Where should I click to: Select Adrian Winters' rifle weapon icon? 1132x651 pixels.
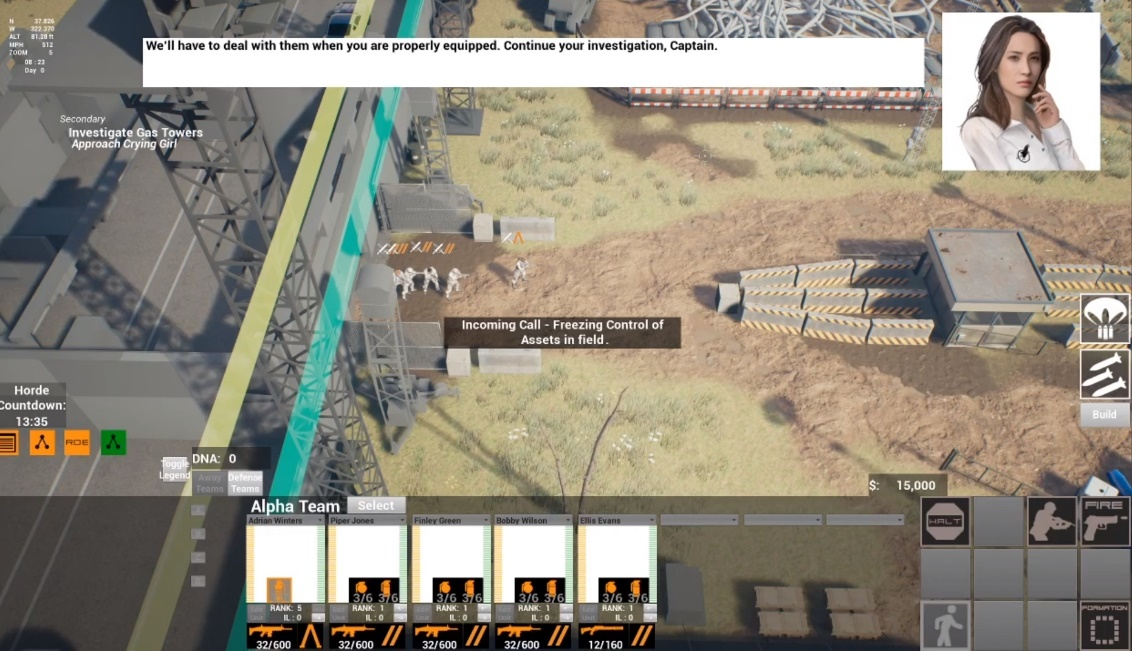[x=271, y=636]
